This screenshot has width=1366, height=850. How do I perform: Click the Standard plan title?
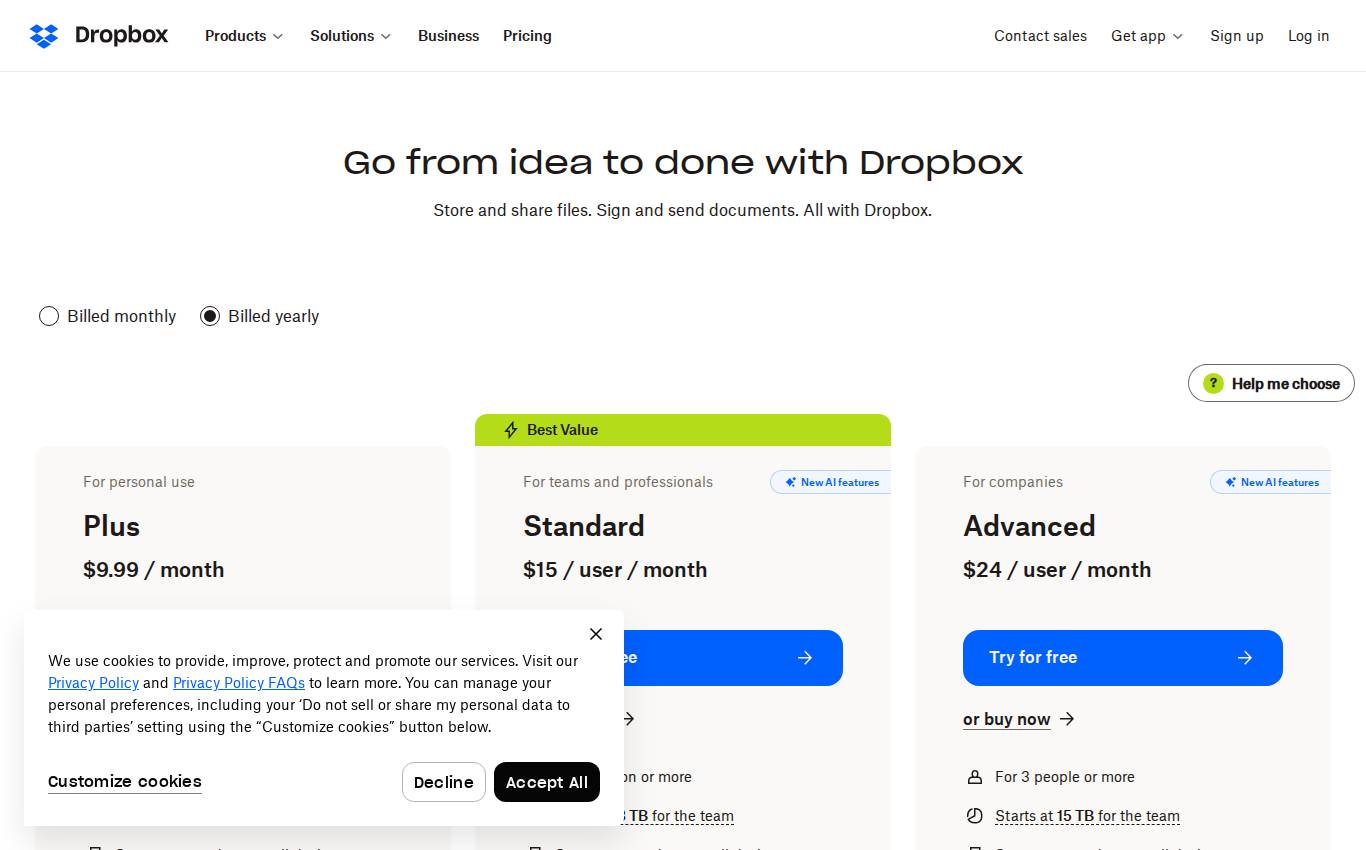pos(584,526)
